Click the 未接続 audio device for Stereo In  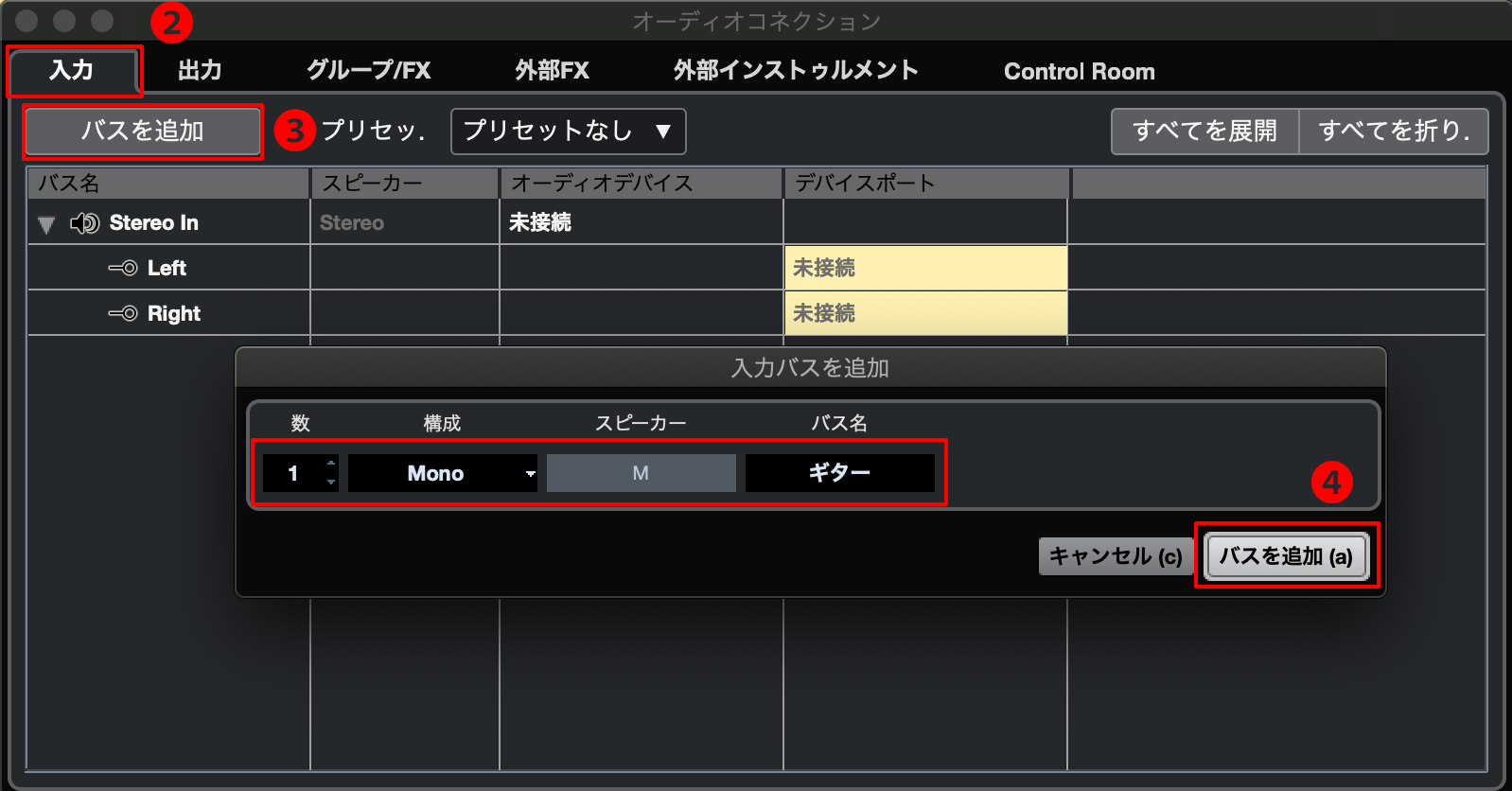tap(540, 223)
